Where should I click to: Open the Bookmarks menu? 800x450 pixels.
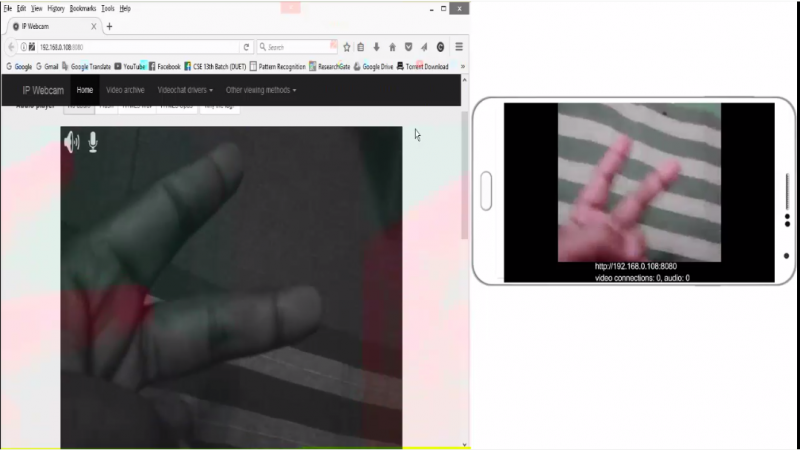[x=83, y=8]
